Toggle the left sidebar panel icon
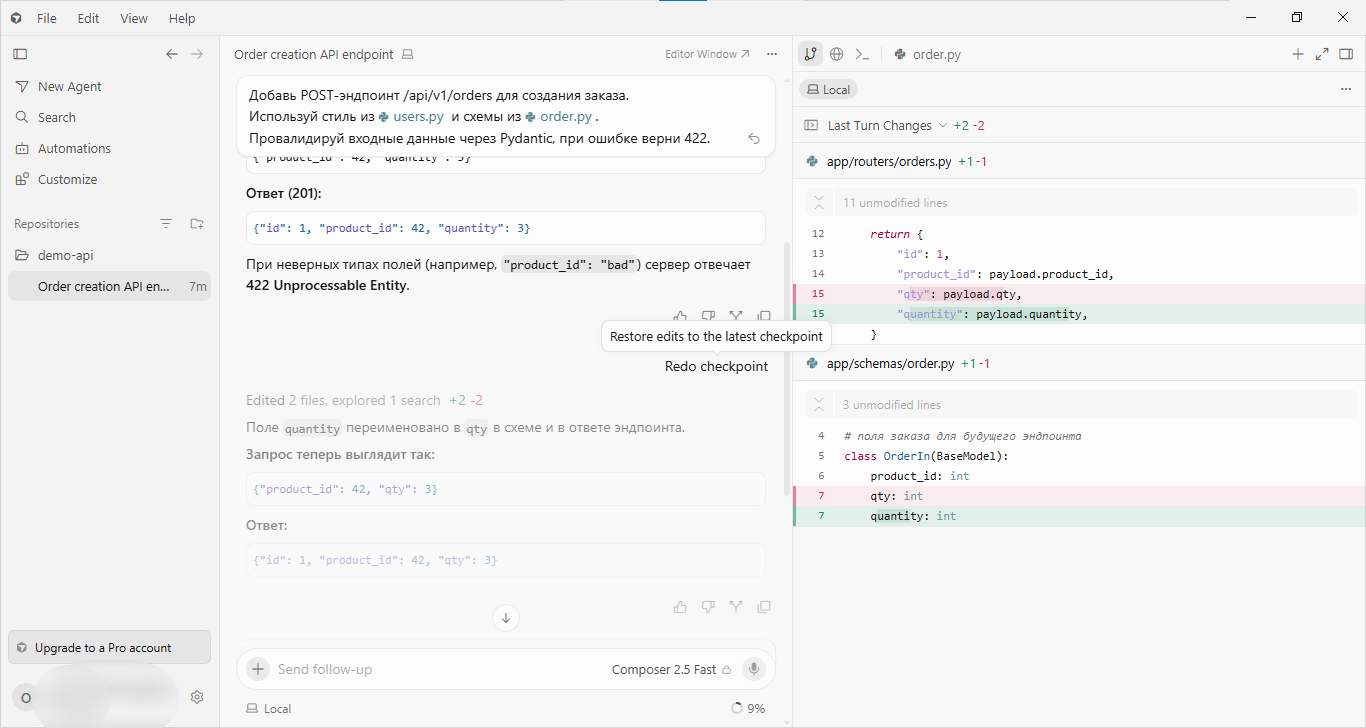The height and width of the screenshot is (728, 1366). tap(20, 54)
